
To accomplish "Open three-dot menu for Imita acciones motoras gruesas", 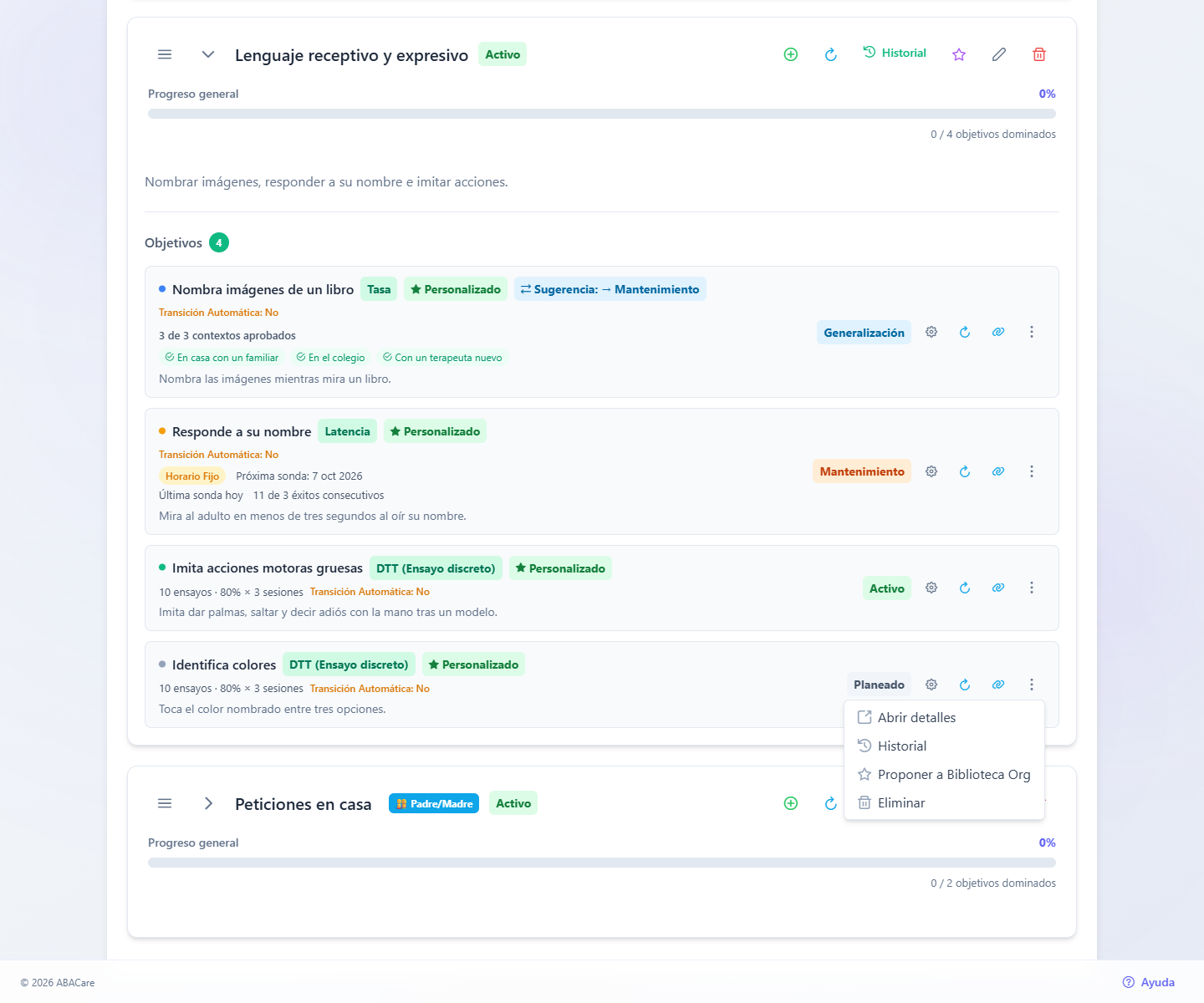I will coord(1032,588).
